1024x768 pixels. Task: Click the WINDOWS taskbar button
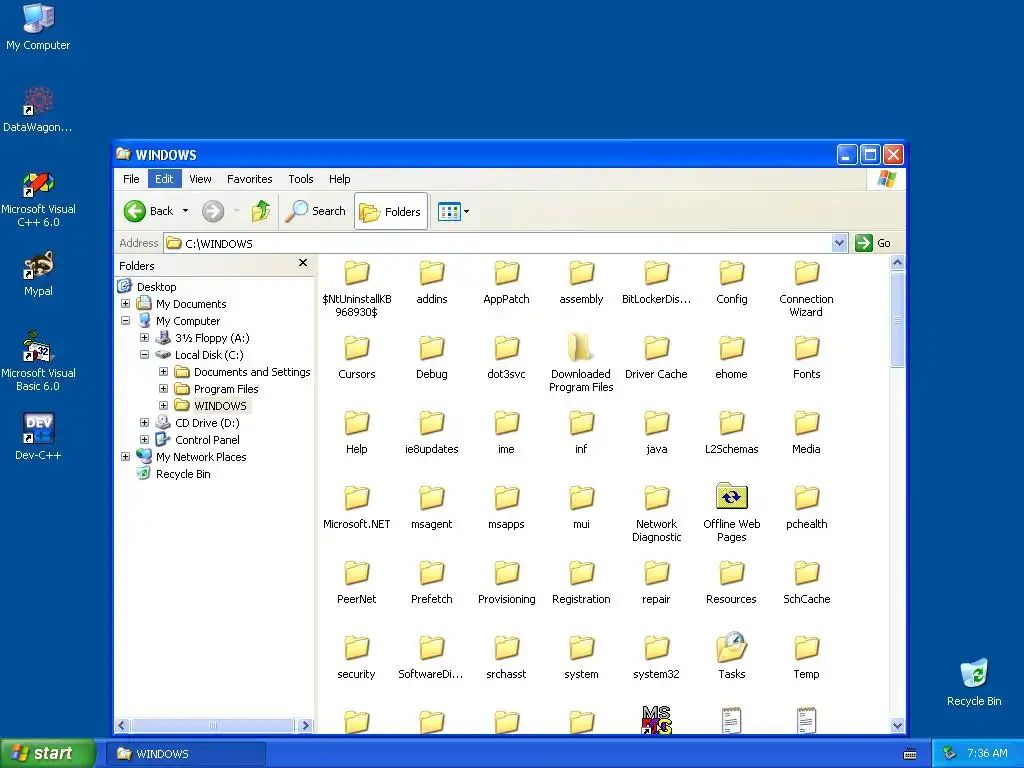point(187,754)
